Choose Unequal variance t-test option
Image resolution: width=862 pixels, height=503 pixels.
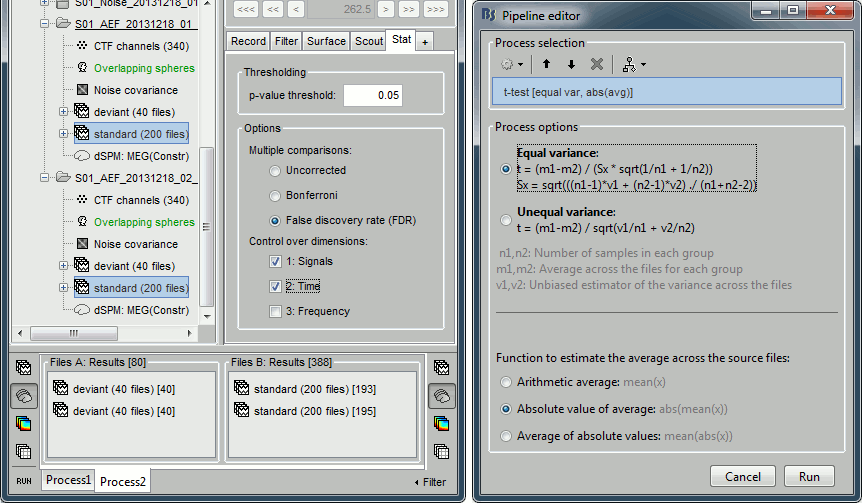click(506, 219)
